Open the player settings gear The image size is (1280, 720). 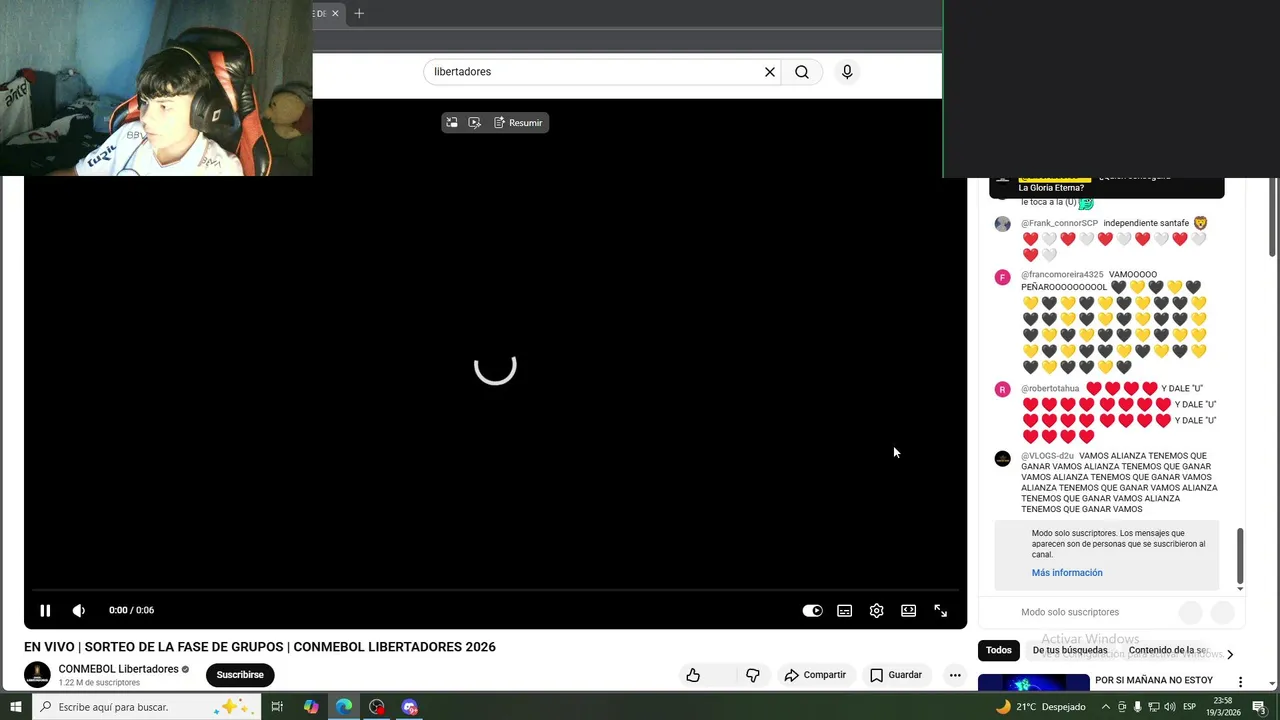[876, 611]
